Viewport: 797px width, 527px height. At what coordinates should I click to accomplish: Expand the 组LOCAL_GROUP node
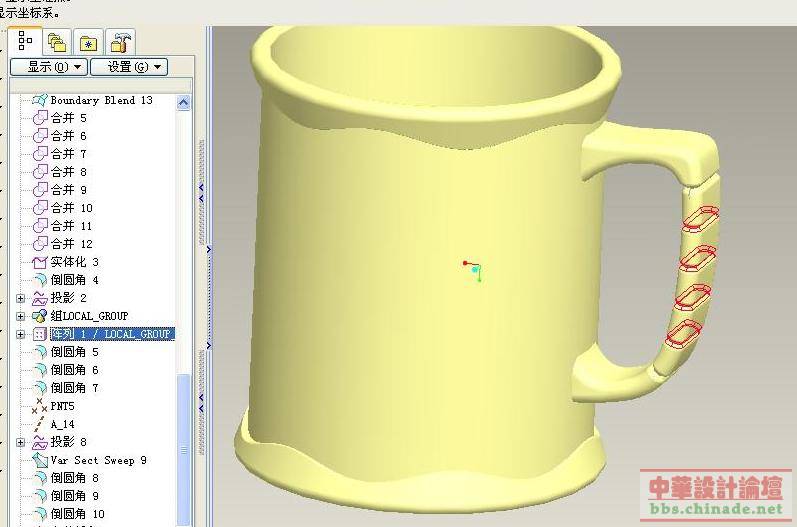pyautogui.click(x=21, y=316)
